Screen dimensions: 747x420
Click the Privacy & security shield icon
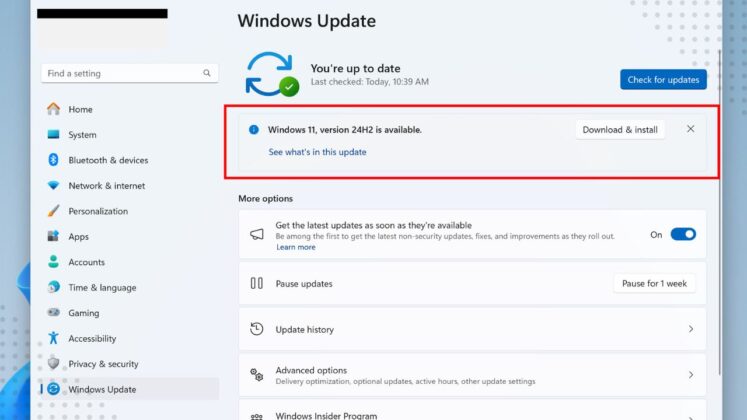53,363
